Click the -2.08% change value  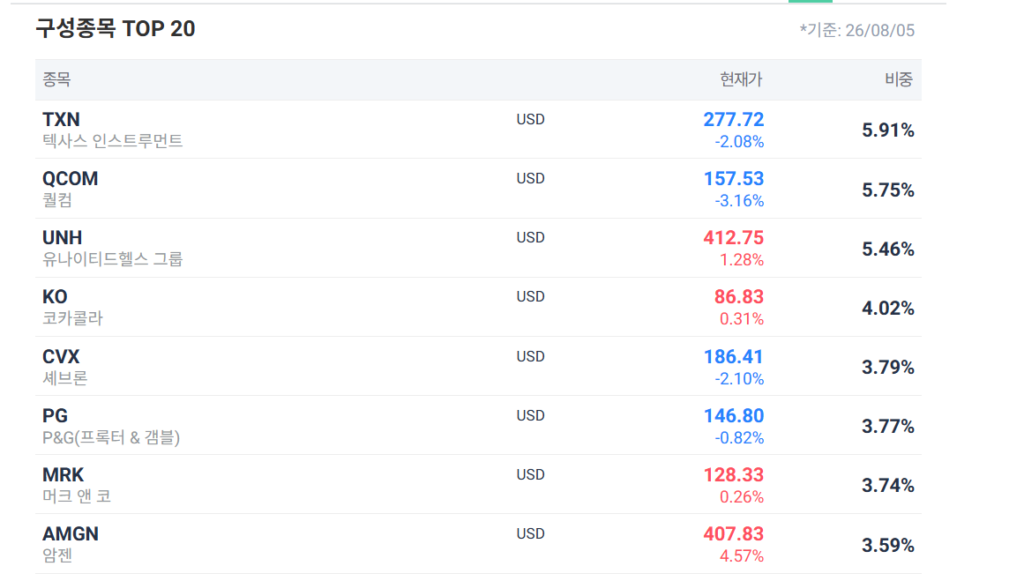[739, 142]
